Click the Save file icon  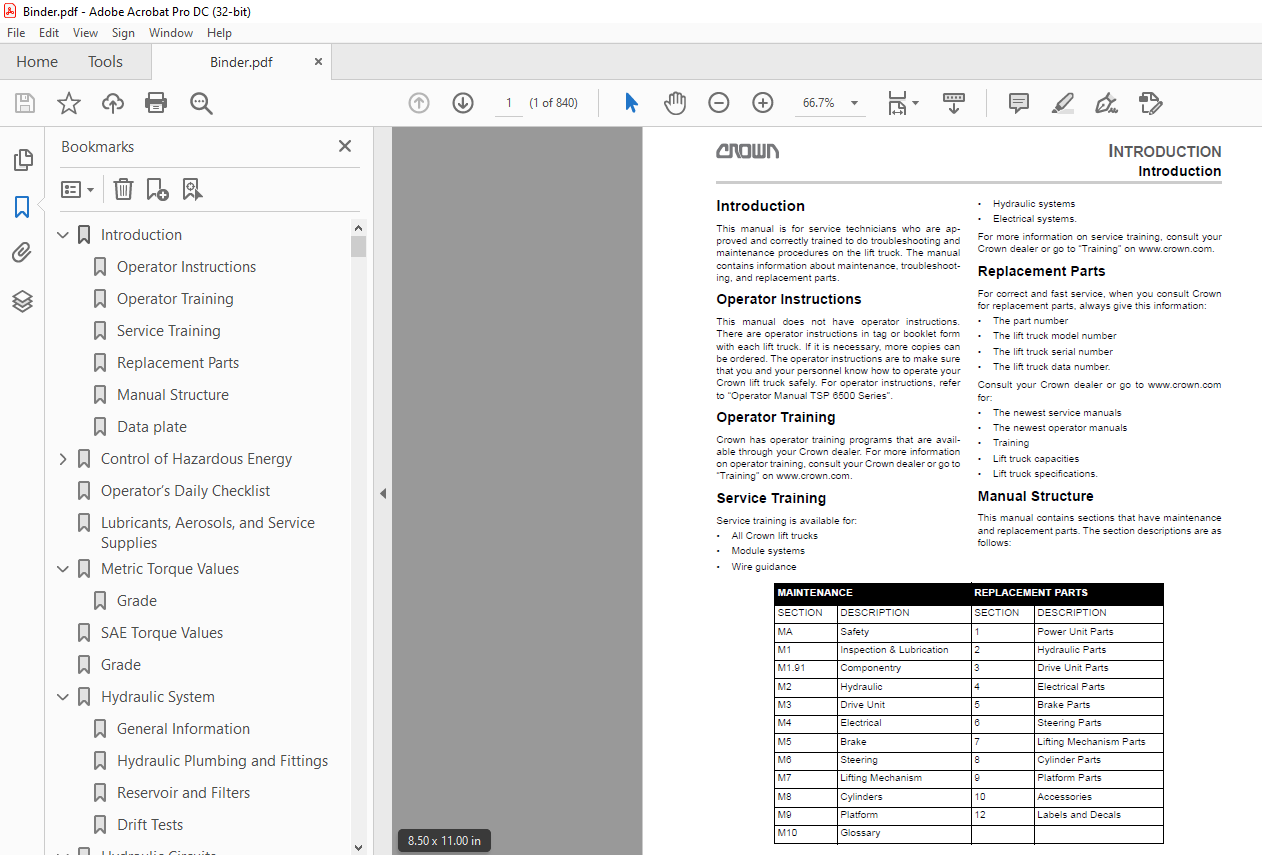(x=25, y=103)
